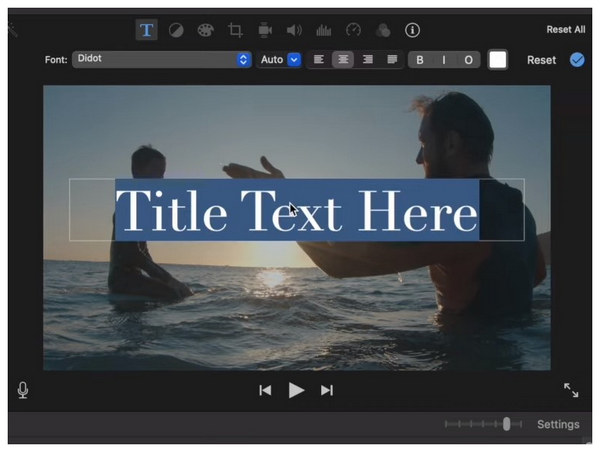This screenshot has width=600, height=452.
Task: Open the white font color swatch
Action: click(x=497, y=60)
